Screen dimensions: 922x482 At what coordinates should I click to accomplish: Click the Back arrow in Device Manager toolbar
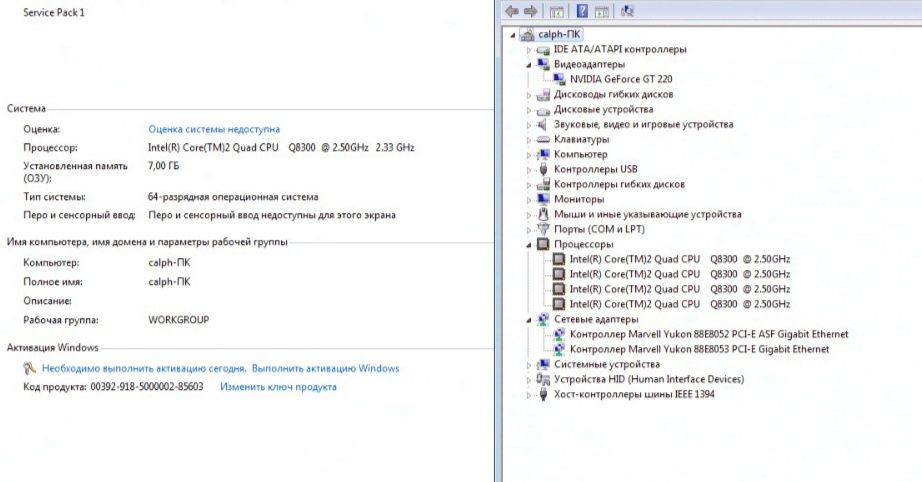pos(512,11)
